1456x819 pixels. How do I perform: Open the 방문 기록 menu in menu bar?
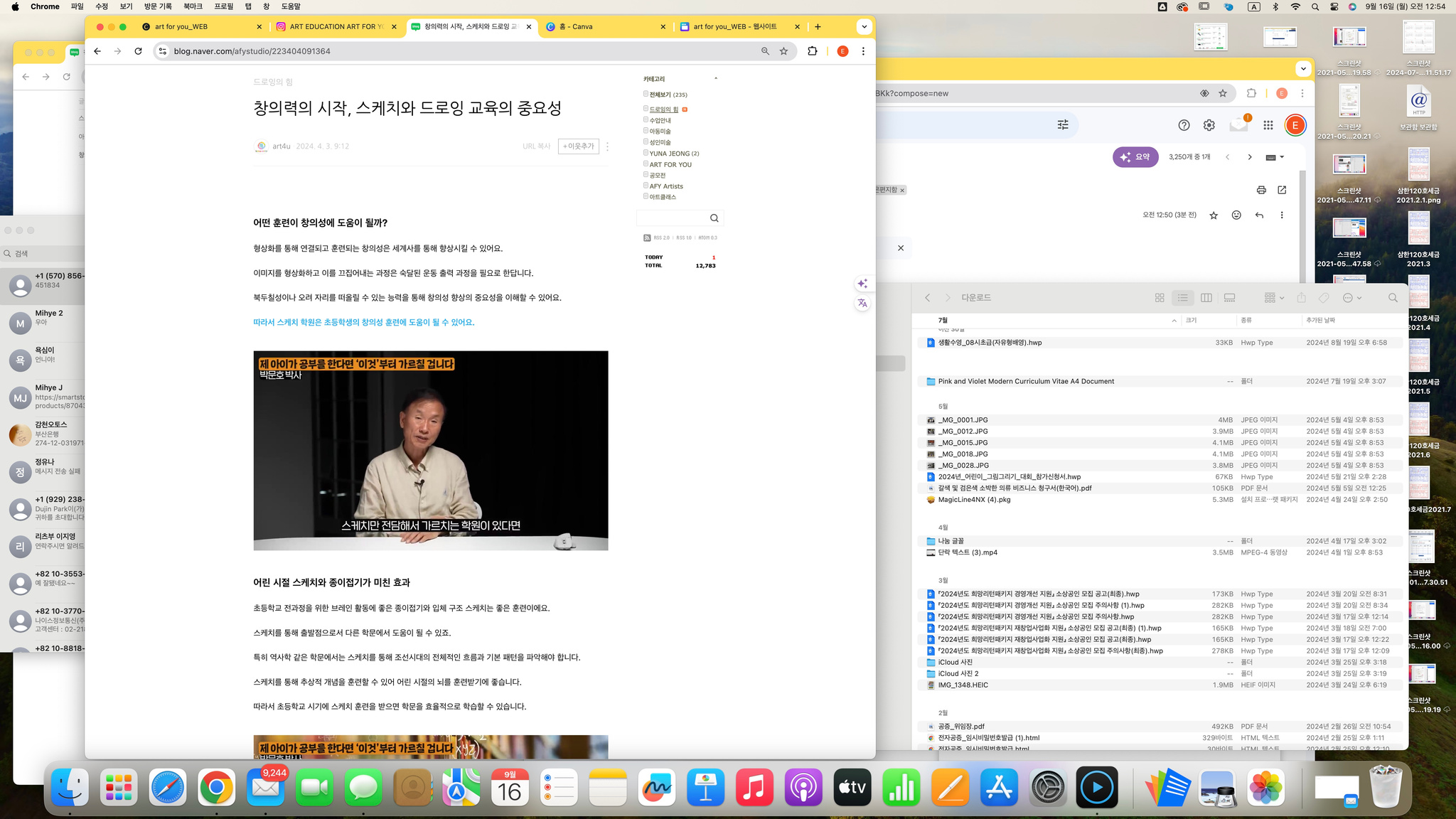[x=158, y=6]
